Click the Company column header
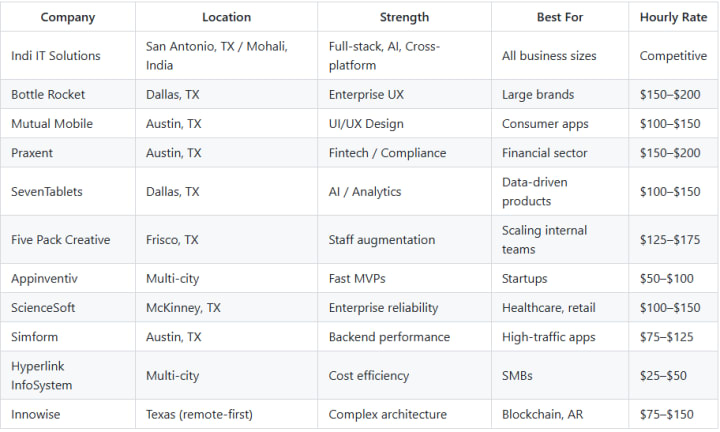 pyautogui.click(x=68, y=17)
